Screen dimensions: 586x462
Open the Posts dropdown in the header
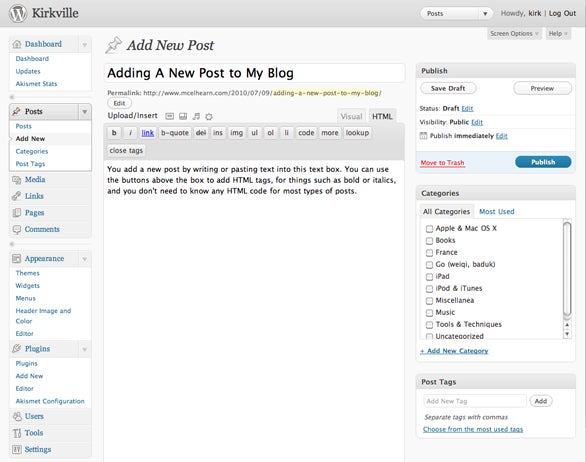[x=457, y=14]
